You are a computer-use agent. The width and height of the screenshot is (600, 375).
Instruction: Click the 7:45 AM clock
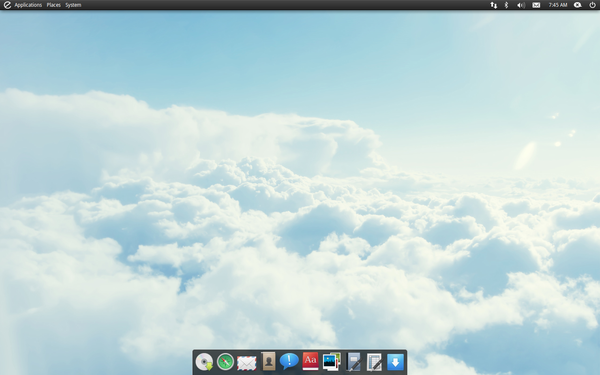click(558, 5)
